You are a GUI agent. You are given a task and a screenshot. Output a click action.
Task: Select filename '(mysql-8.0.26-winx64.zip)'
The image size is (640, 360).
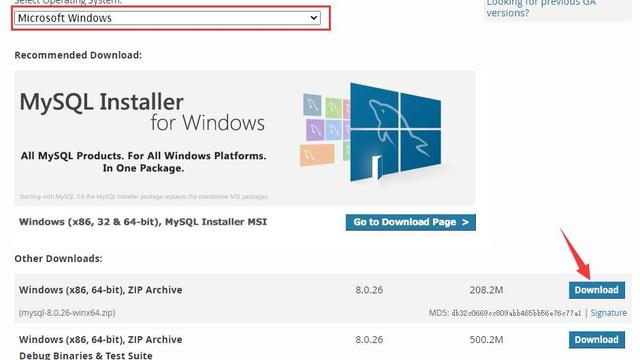pos(67,313)
